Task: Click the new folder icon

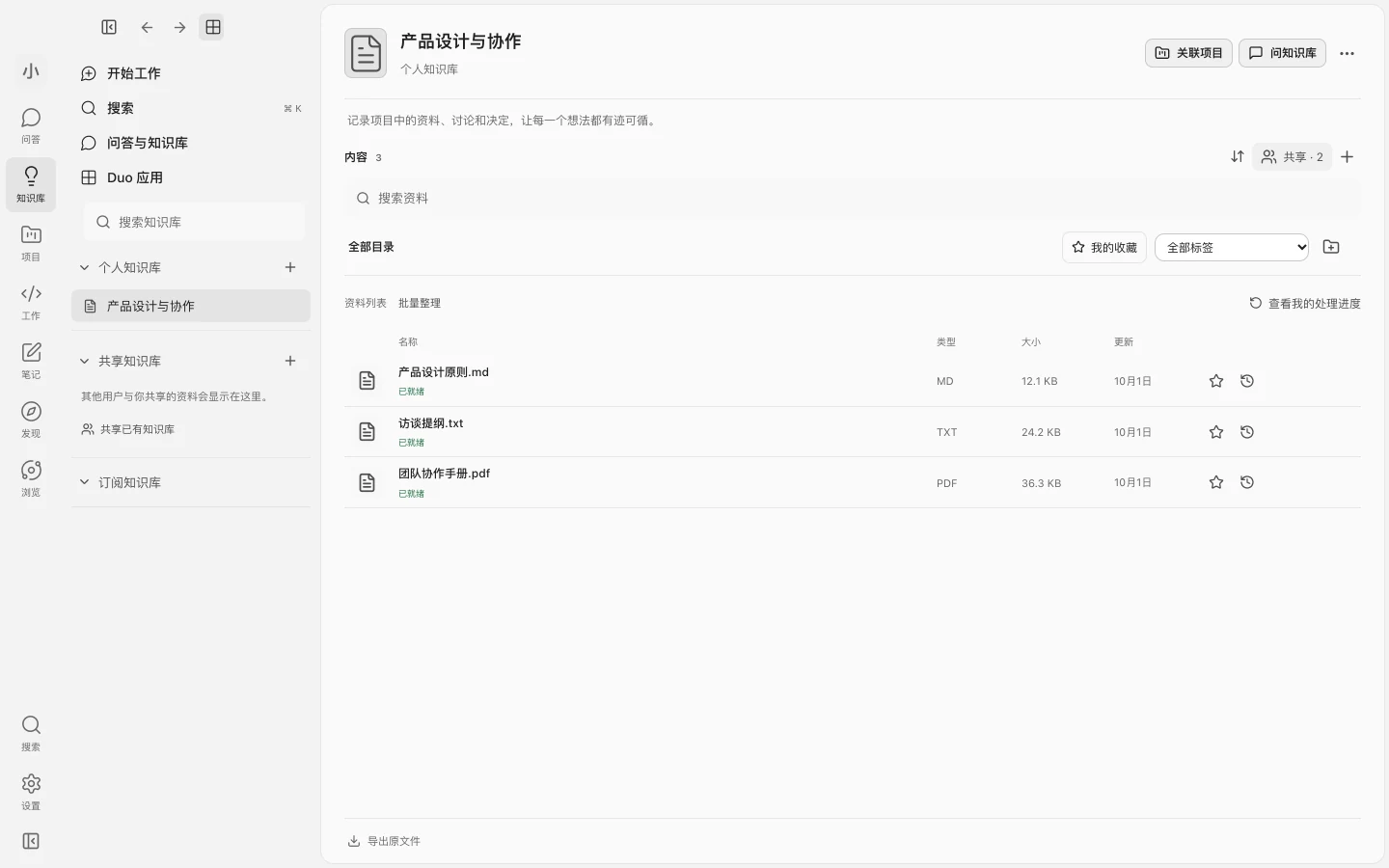Action: click(1331, 247)
